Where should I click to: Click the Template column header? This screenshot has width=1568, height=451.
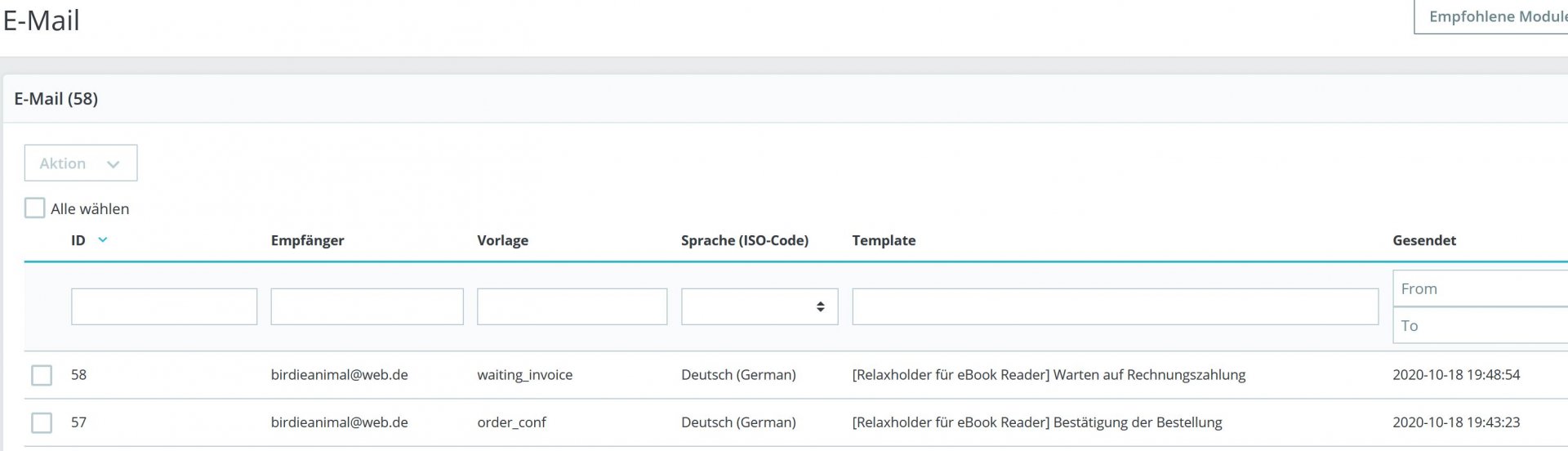click(884, 240)
